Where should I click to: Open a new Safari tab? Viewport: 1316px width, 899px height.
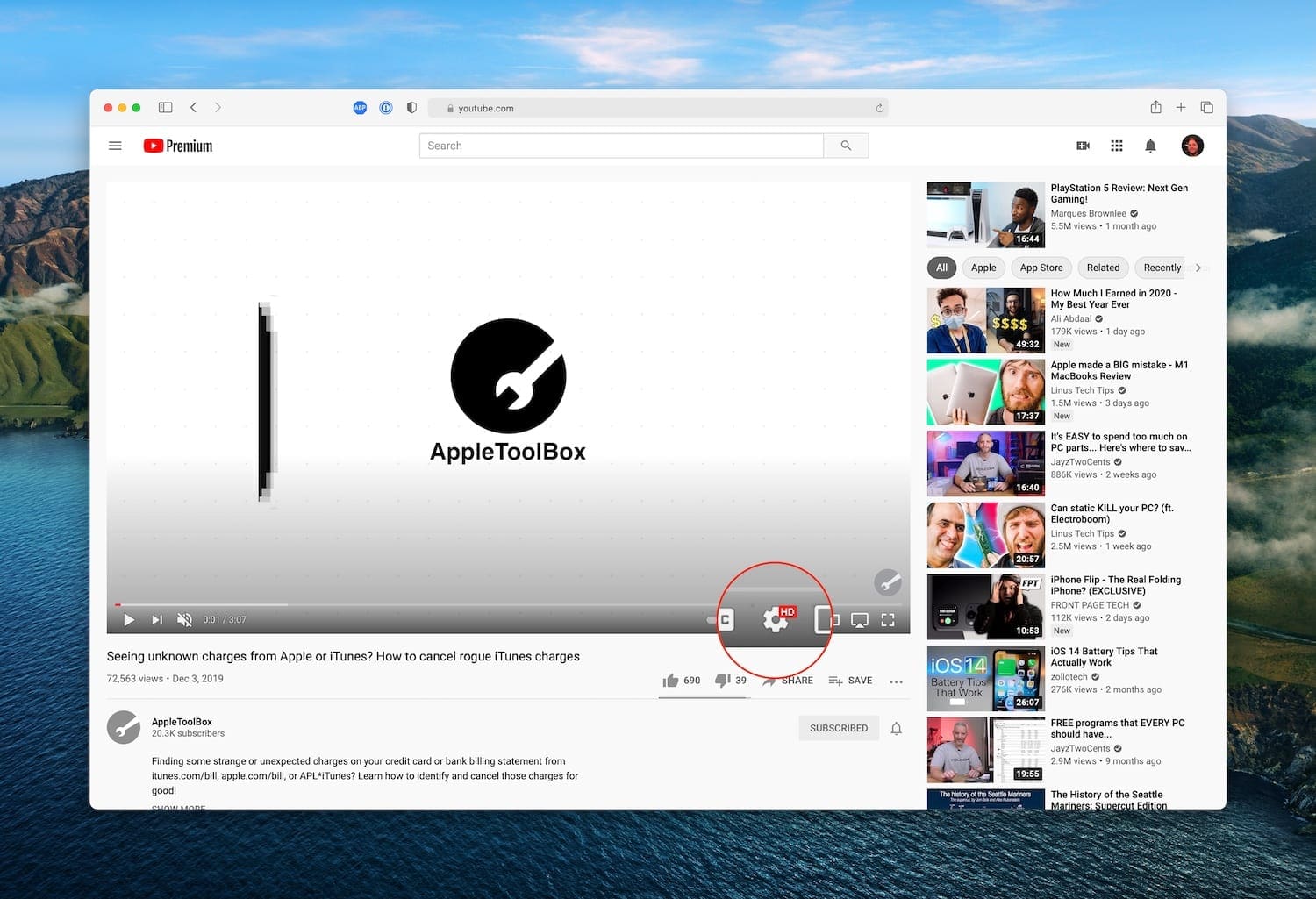tap(1181, 107)
